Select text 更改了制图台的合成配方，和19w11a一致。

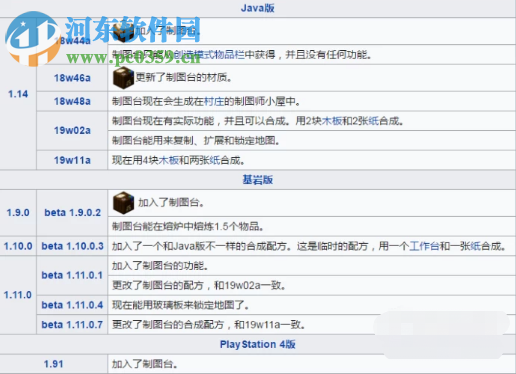tap(209, 325)
